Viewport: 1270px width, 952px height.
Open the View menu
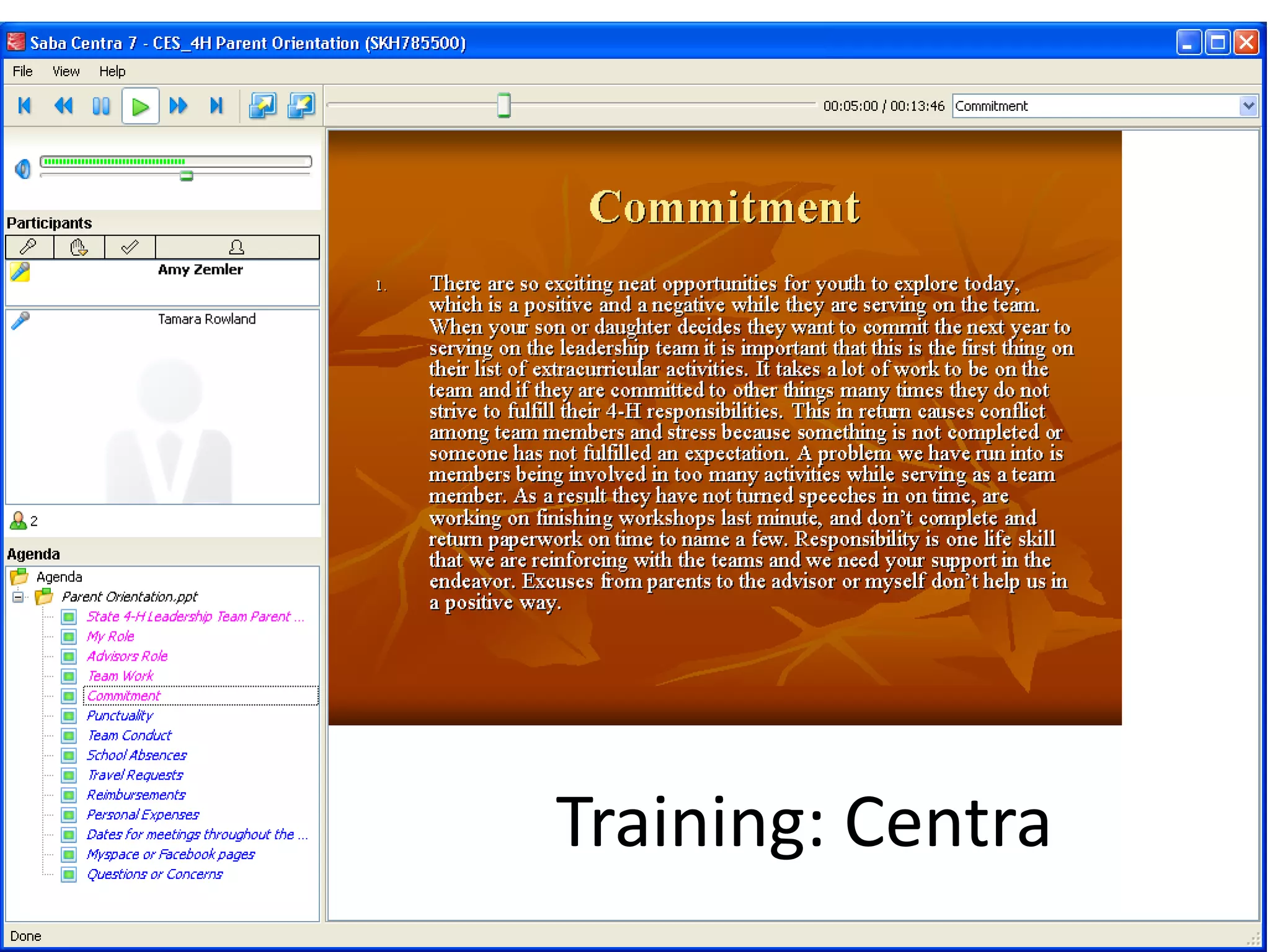tap(66, 71)
